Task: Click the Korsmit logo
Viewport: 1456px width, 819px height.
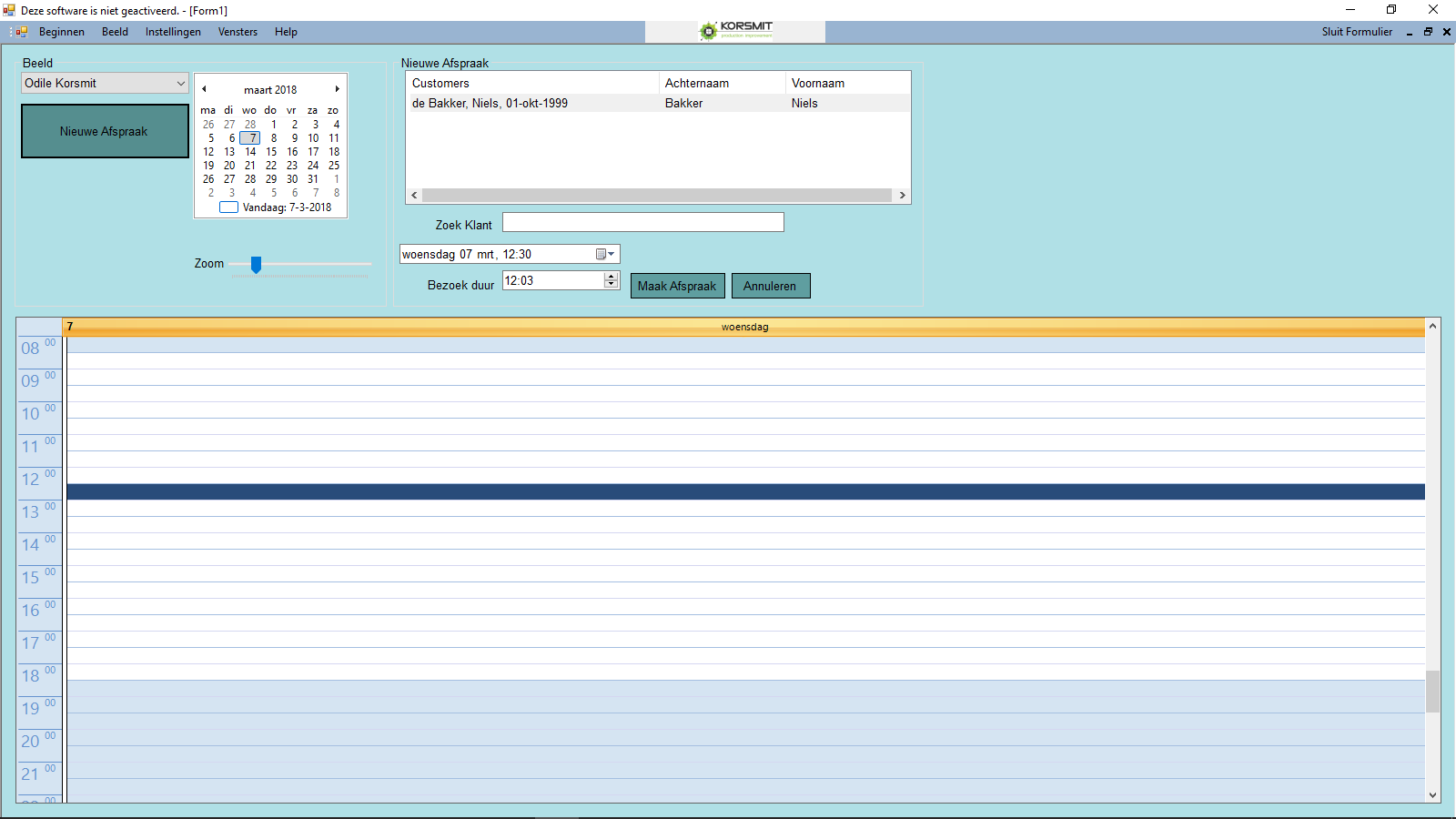Action: coord(735,32)
